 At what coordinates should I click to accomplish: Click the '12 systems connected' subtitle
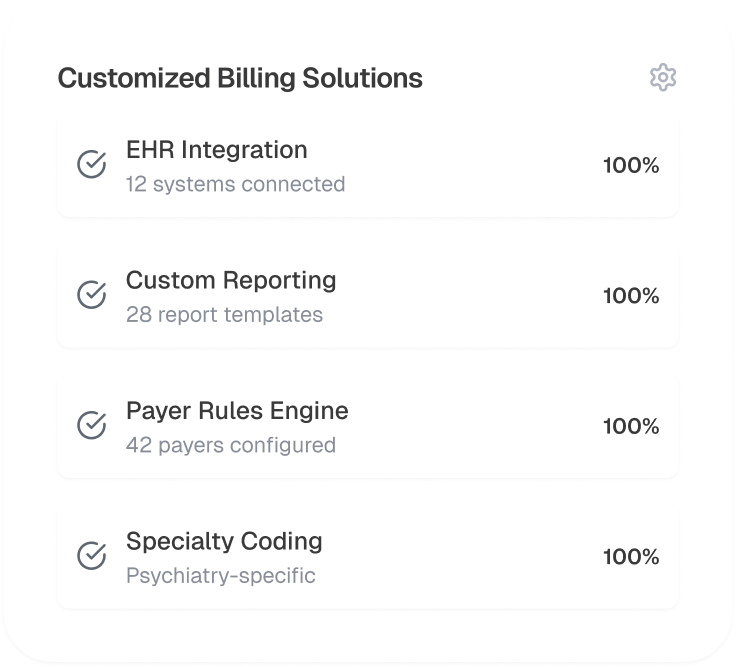[235, 184]
